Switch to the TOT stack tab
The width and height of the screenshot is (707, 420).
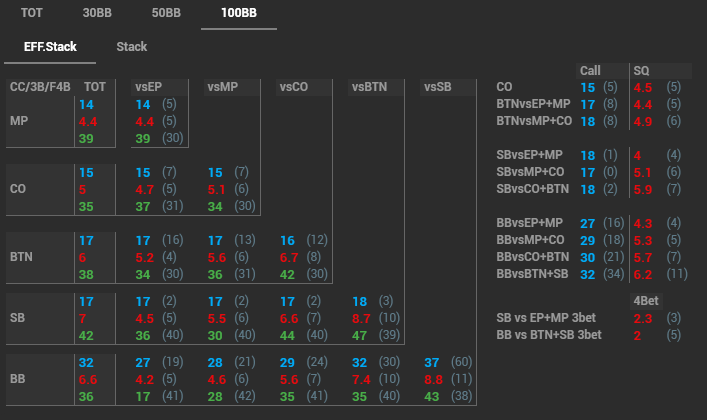pos(31,13)
